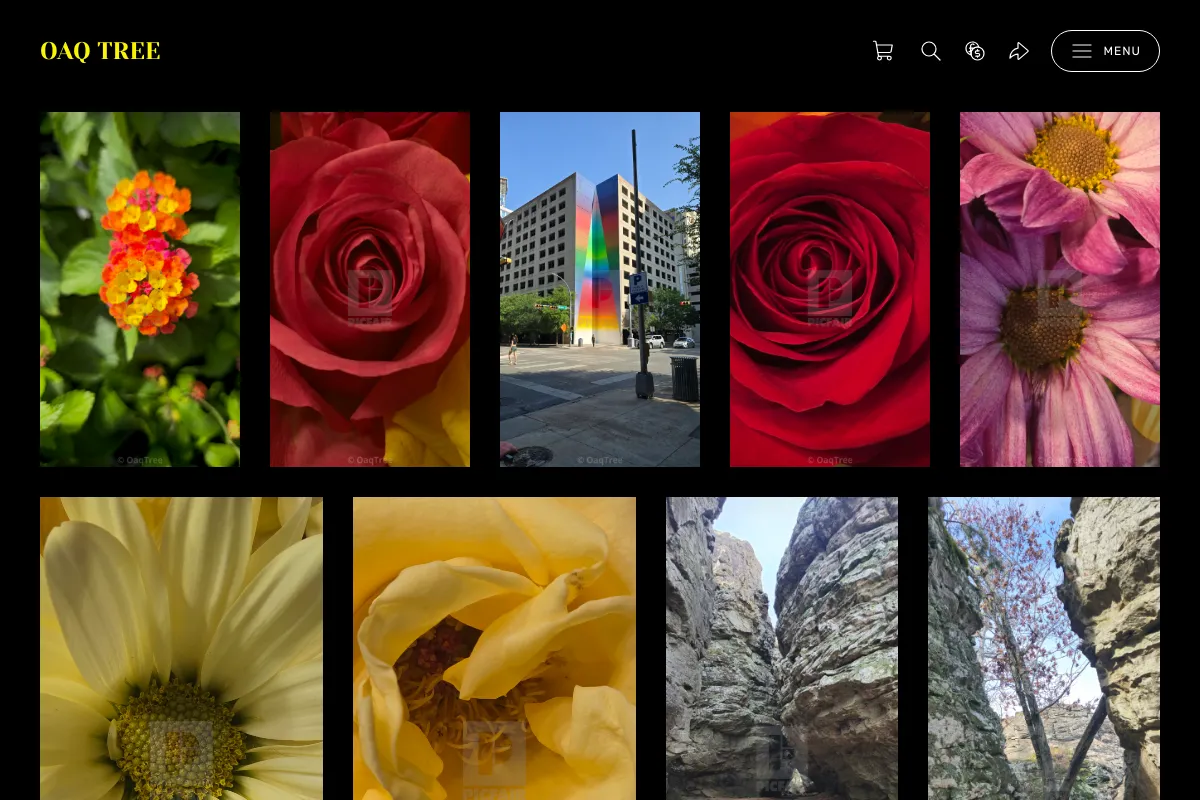The image size is (1200, 800).
Task: Click the watermark on the light rose photo
Action: (370, 297)
